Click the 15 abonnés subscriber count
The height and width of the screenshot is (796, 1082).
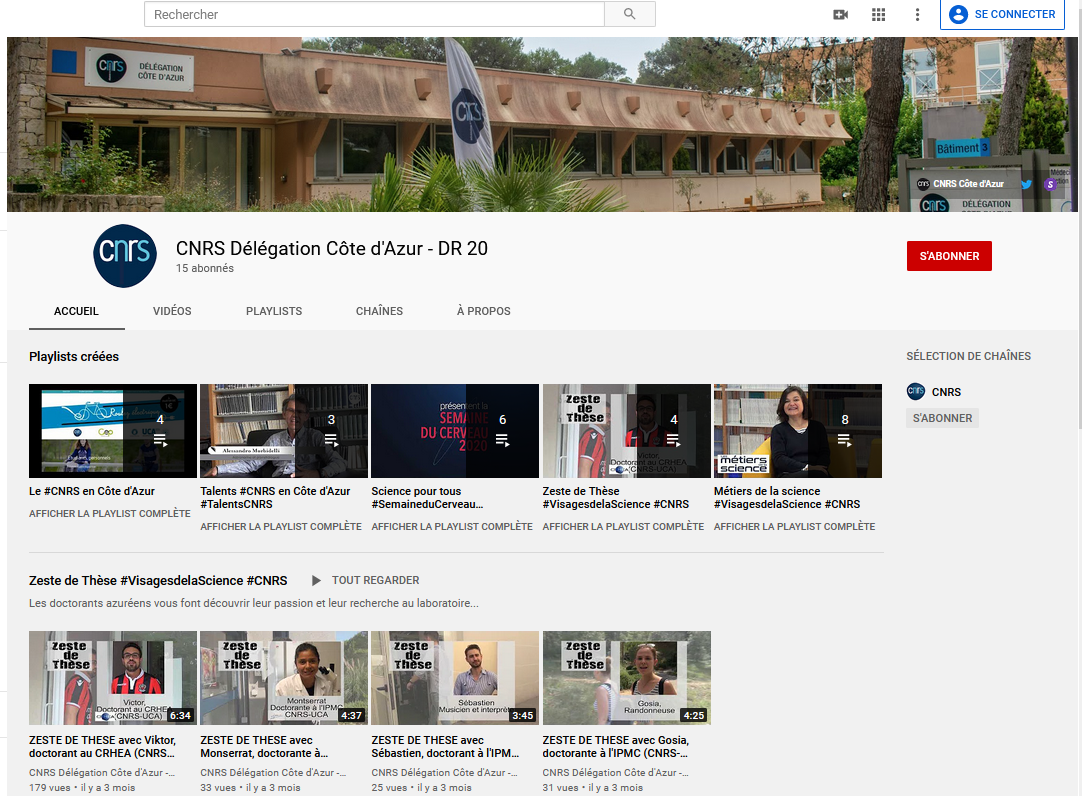pyautogui.click(x=204, y=268)
